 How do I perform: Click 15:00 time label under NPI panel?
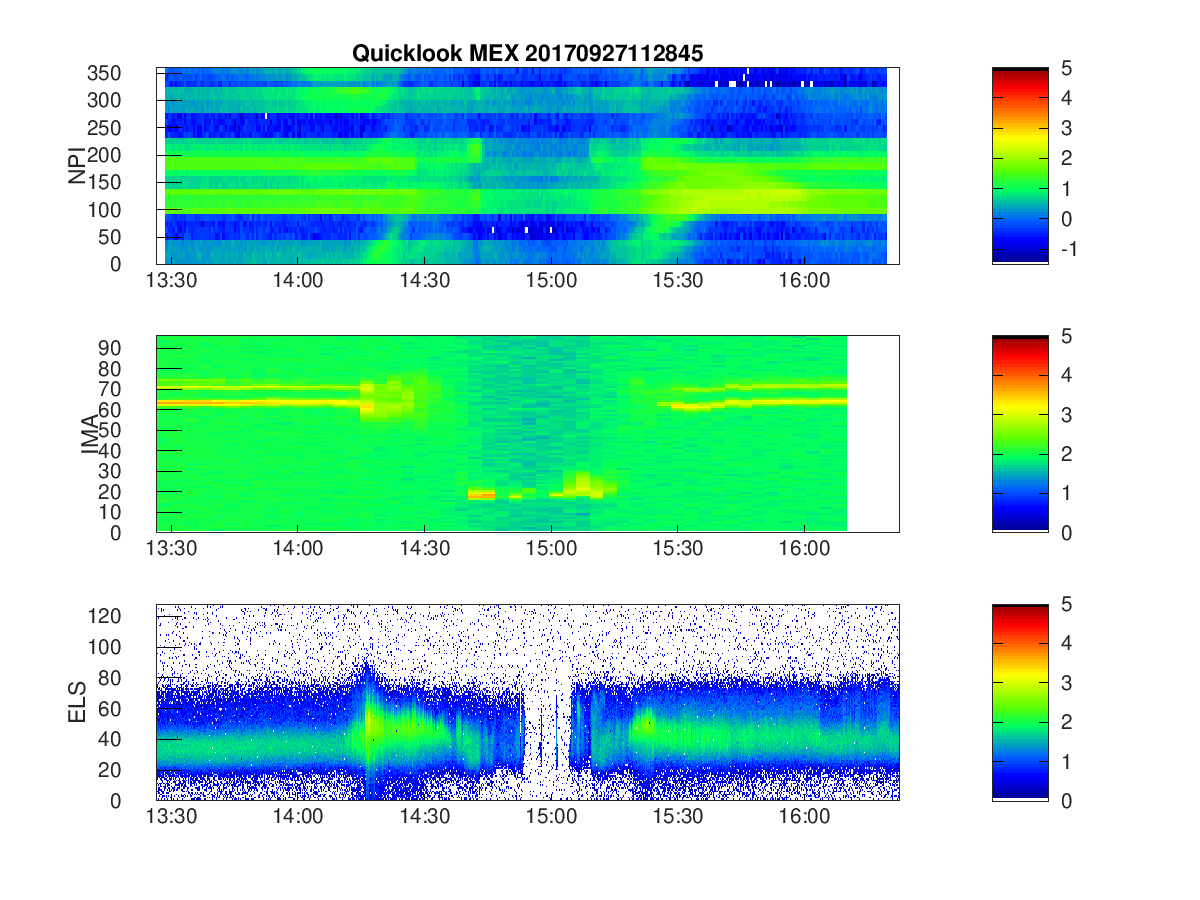551,282
